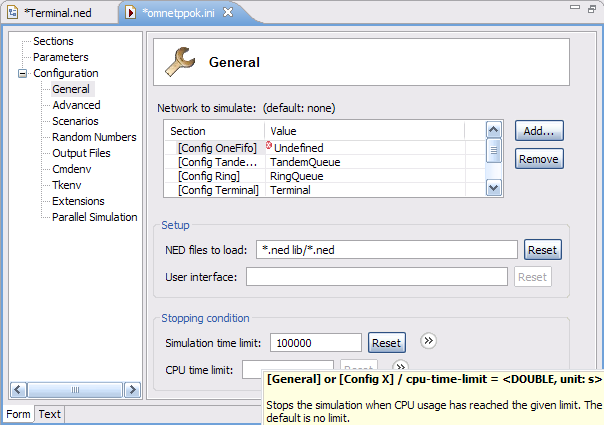Screen dimensions: 604x425
Task: Click the Simulation time limit input field
Action: (x=316, y=343)
